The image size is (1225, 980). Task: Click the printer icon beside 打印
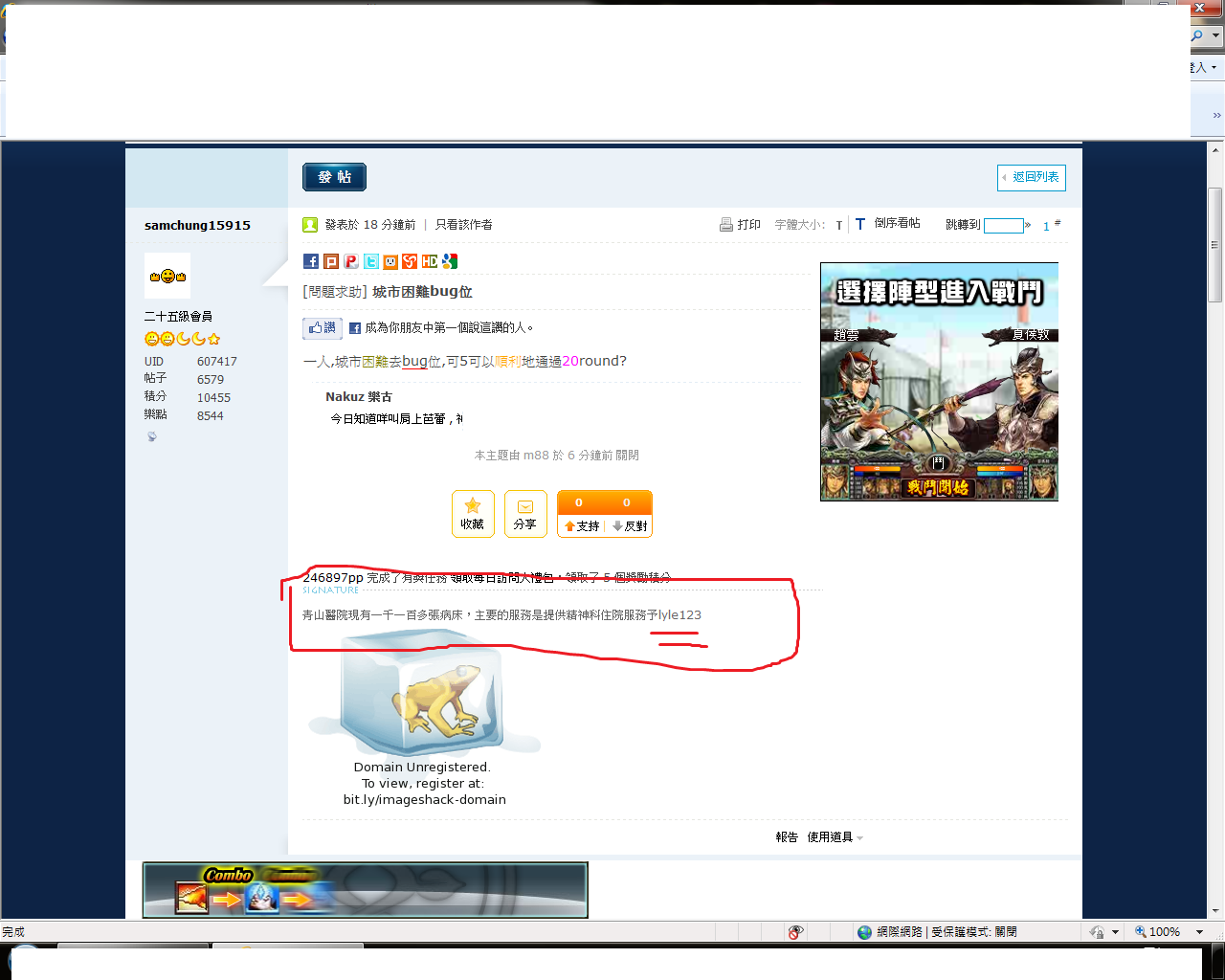[726, 225]
